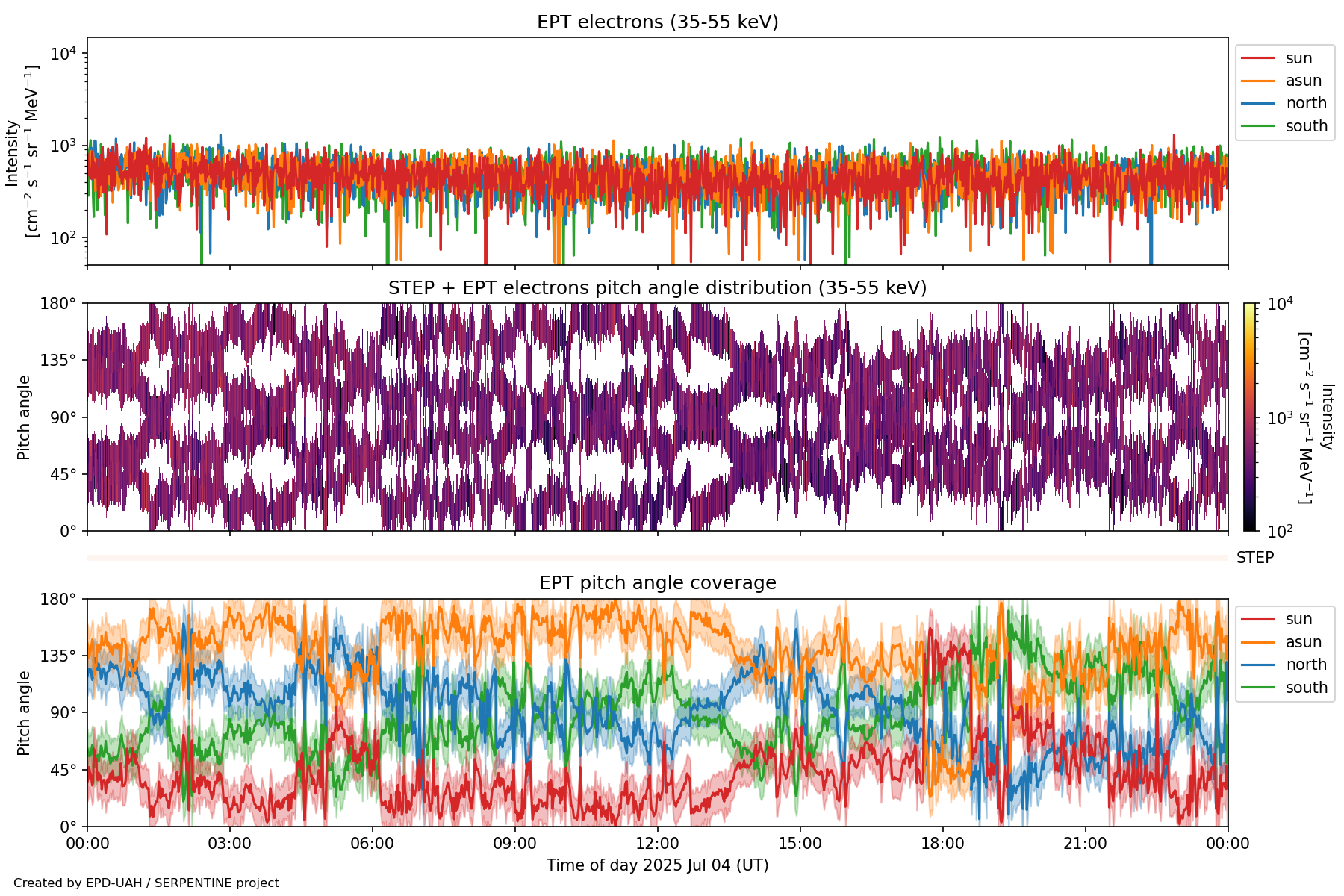Select green south line in top legend

[1257, 126]
